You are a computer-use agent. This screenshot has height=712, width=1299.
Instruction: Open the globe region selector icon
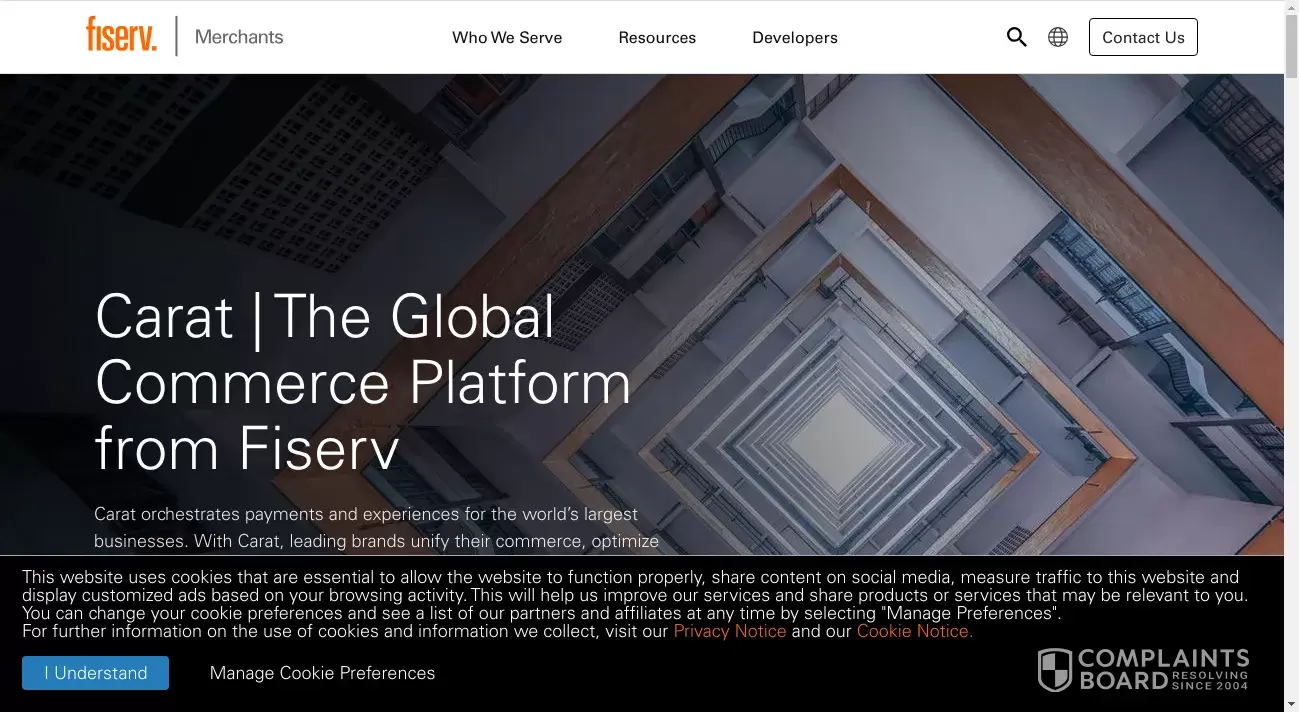[1058, 37]
